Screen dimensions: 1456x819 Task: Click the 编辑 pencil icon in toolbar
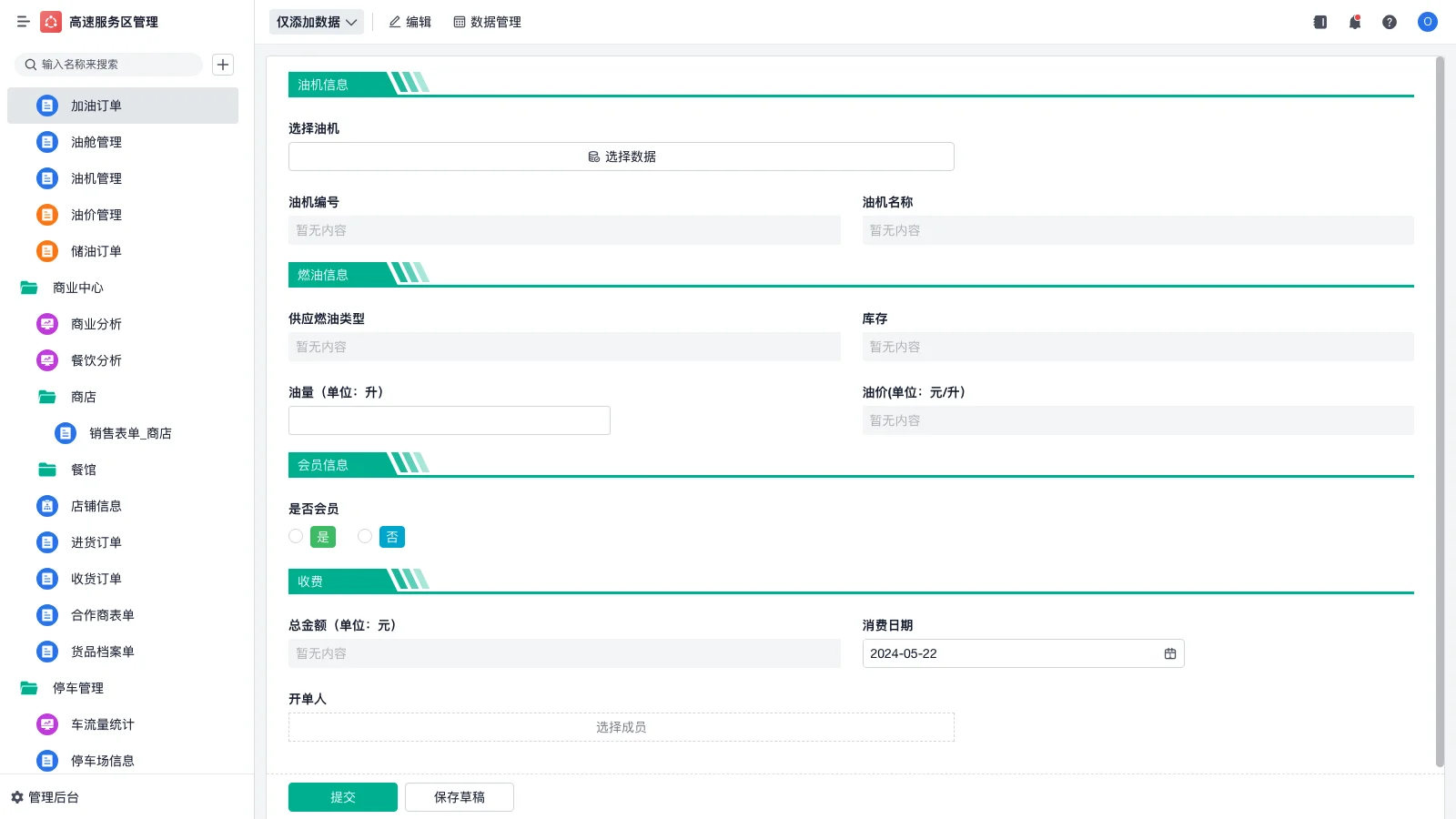pyautogui.click(x=393, y=22)
